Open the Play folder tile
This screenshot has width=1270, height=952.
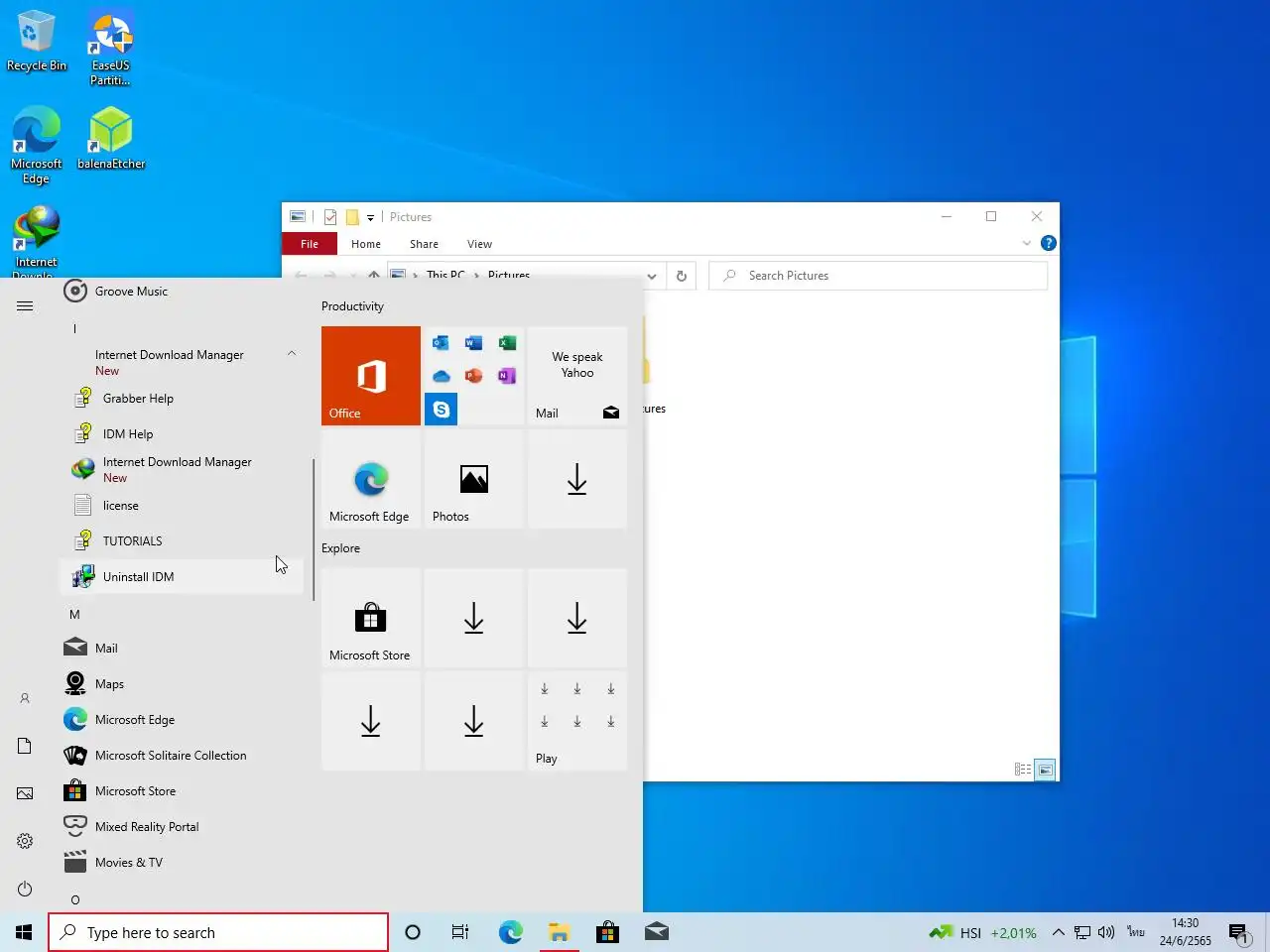coord(577,721)
